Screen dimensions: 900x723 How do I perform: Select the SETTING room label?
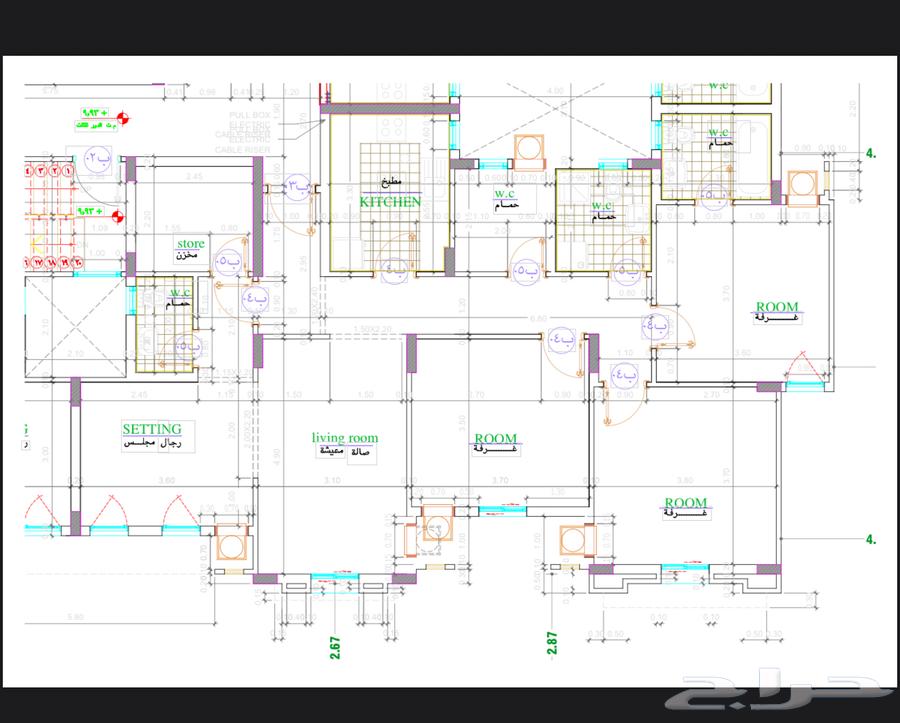point(152,428)
